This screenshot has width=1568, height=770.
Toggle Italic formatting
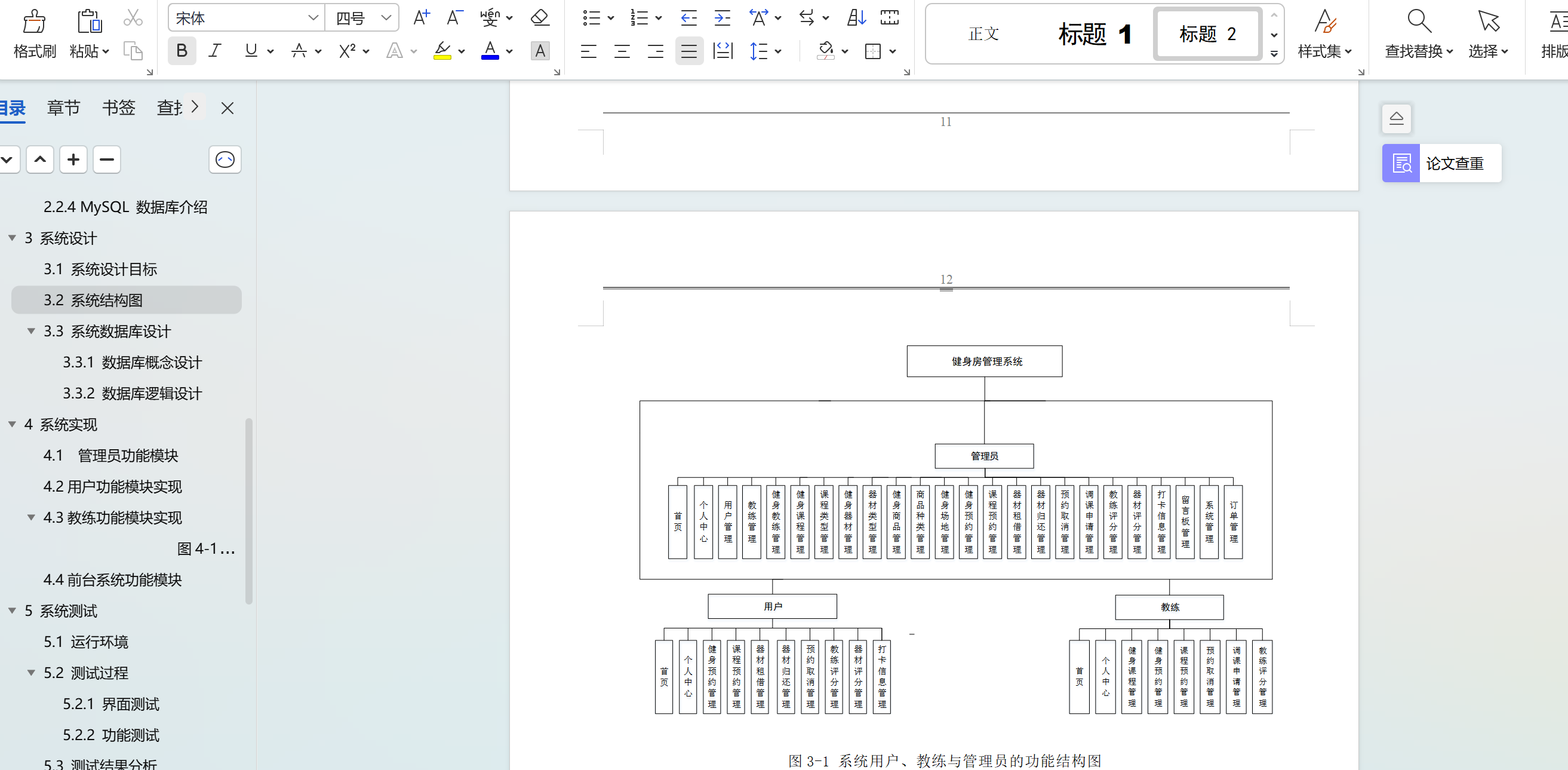pyautogui.click(x=214, y=51)
